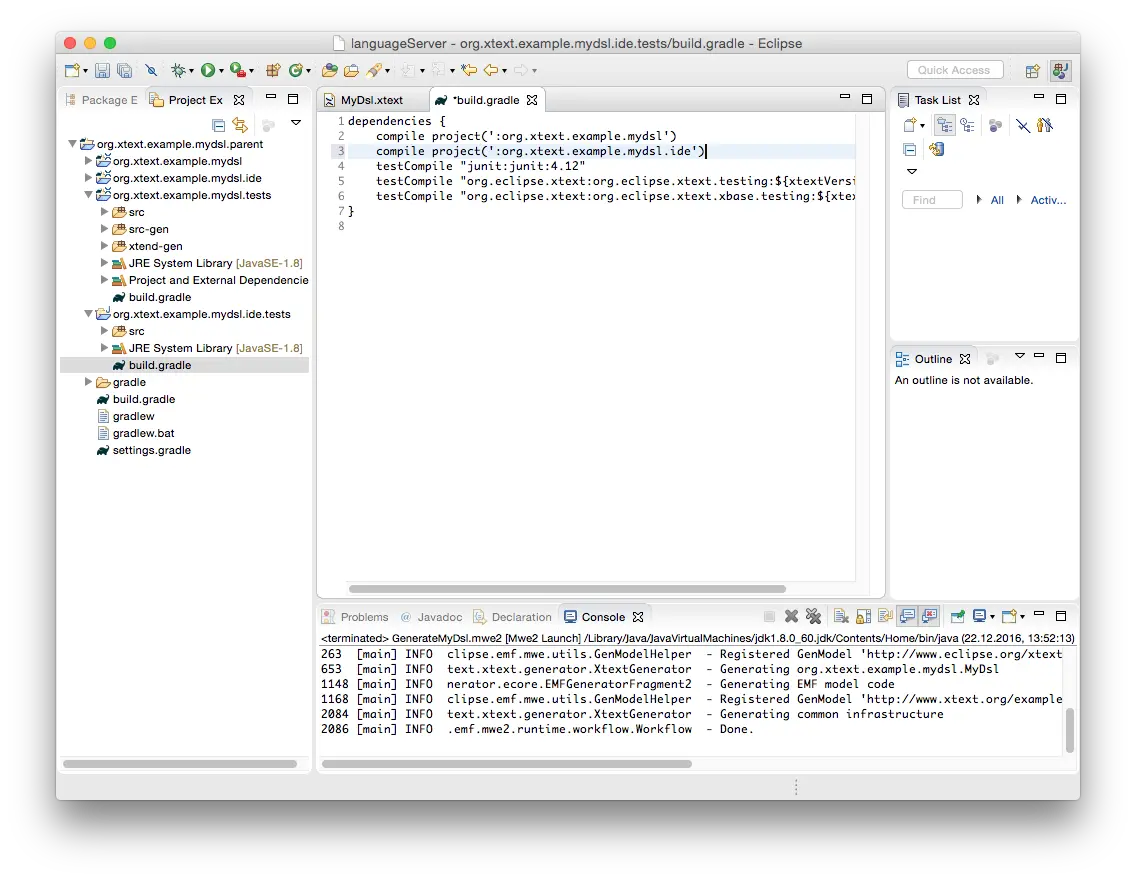Open Run button dropdown arrow
The height and width of the screenshot is (880, 1136).
tap(222, 71)
